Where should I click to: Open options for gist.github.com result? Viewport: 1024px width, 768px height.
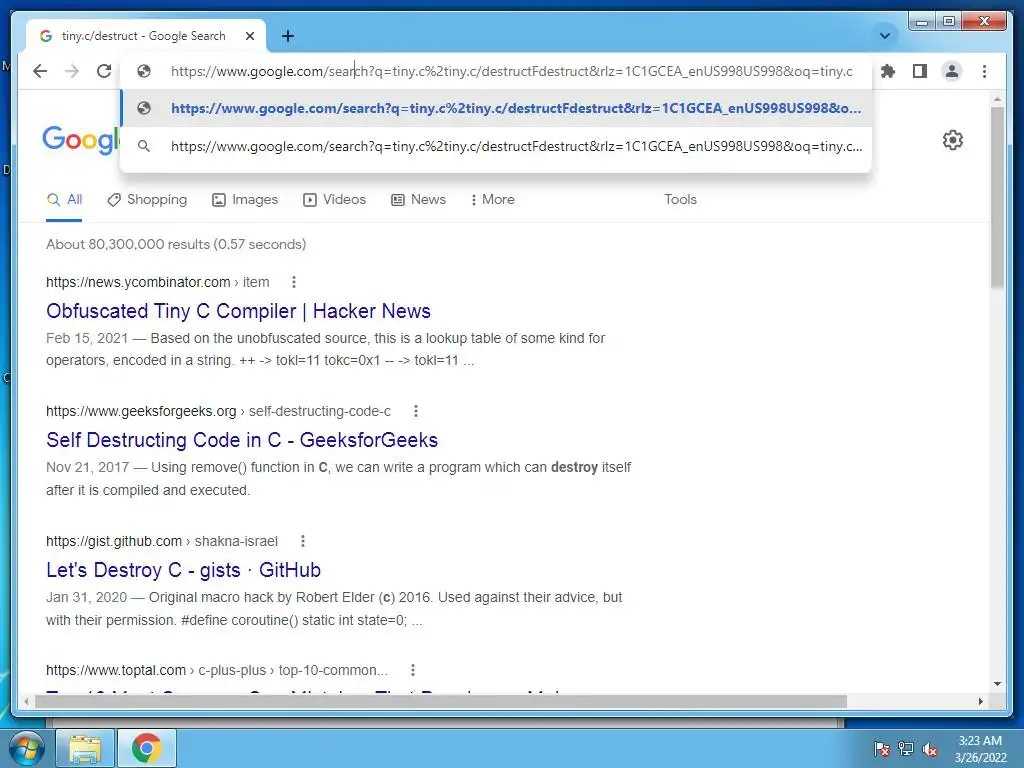tap(302, 541)
